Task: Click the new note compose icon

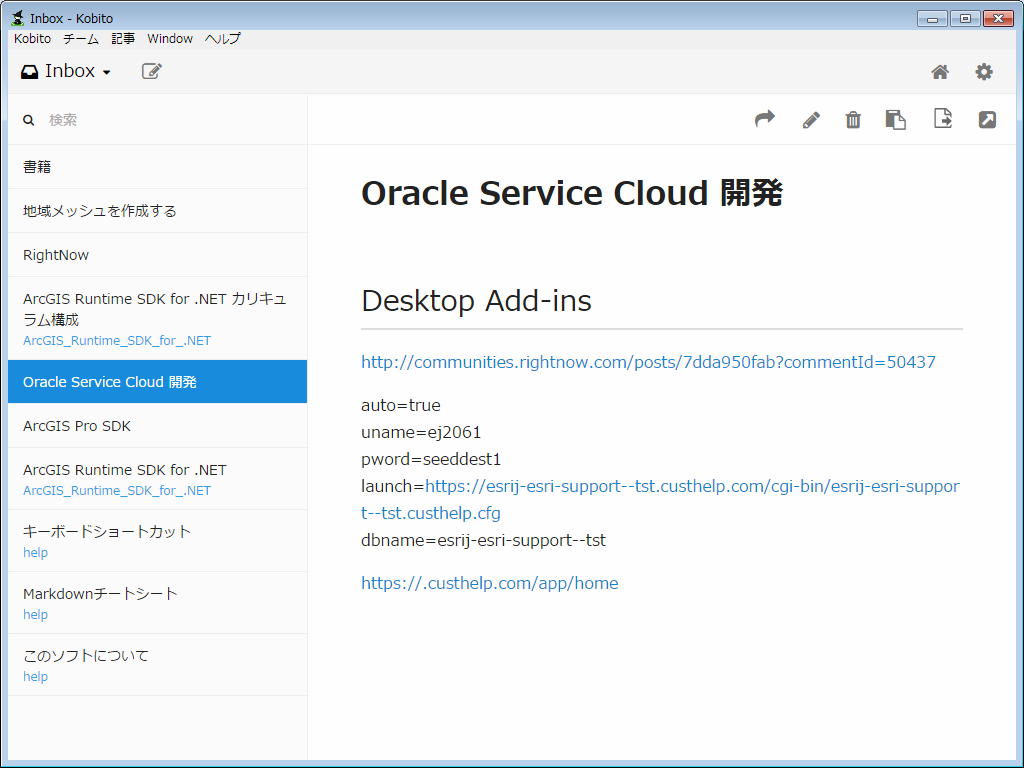Action: [x=152, y=71]
